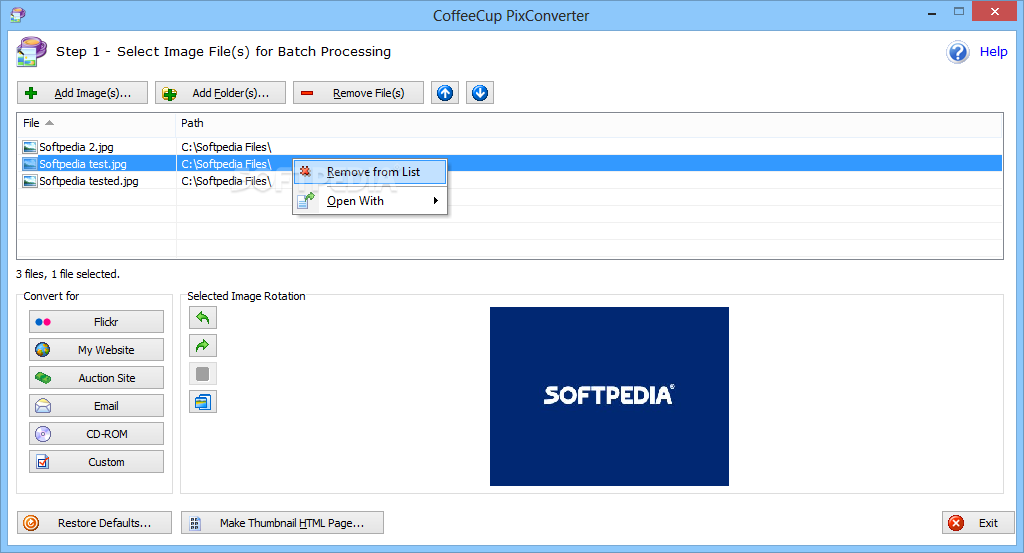
Task: Click the CoffeeCup PixConverter title bar icon
Action: 18,14
